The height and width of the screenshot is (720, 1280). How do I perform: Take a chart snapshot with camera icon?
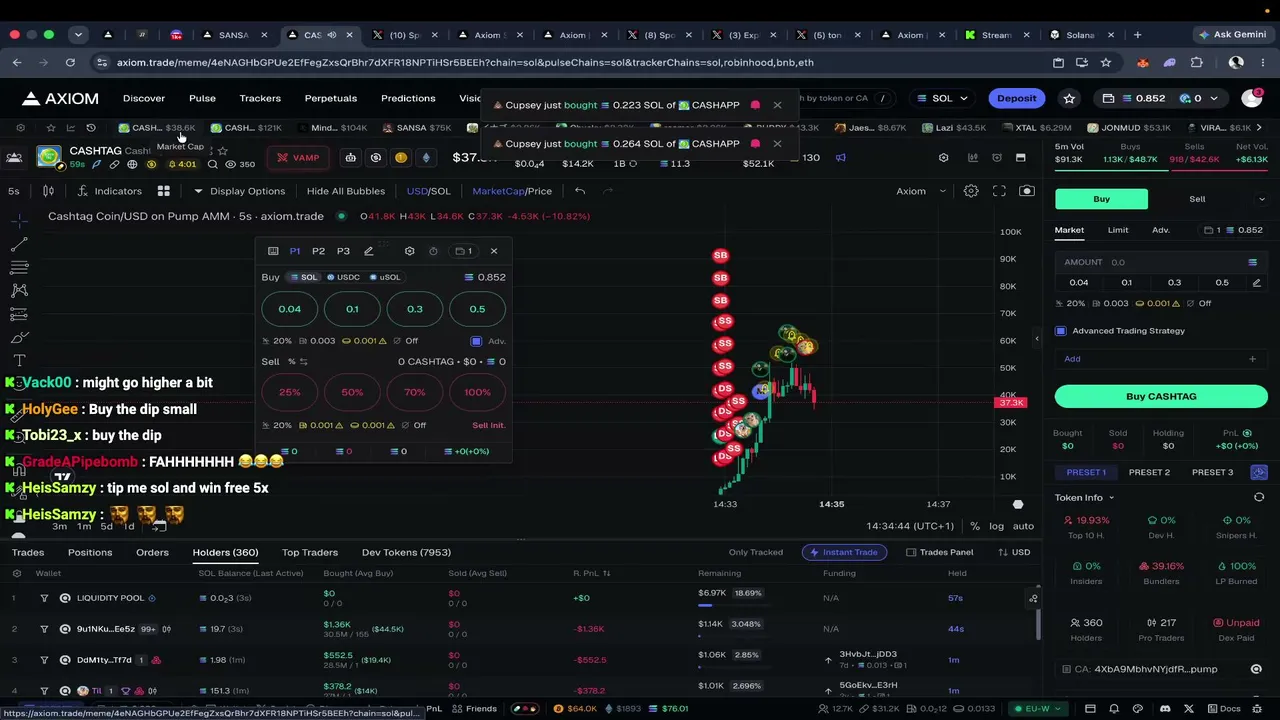(1027, 191)
